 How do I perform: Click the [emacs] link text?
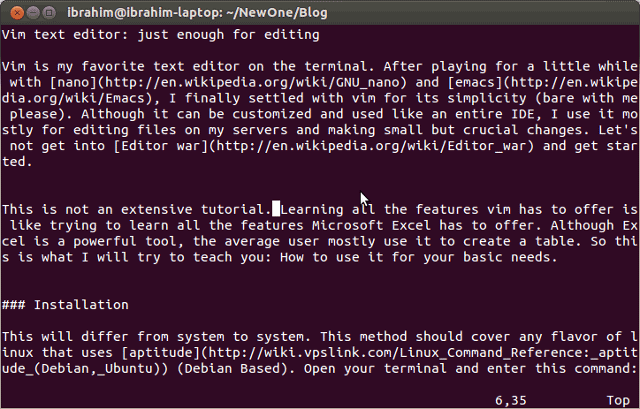click(x=476, y=82)
